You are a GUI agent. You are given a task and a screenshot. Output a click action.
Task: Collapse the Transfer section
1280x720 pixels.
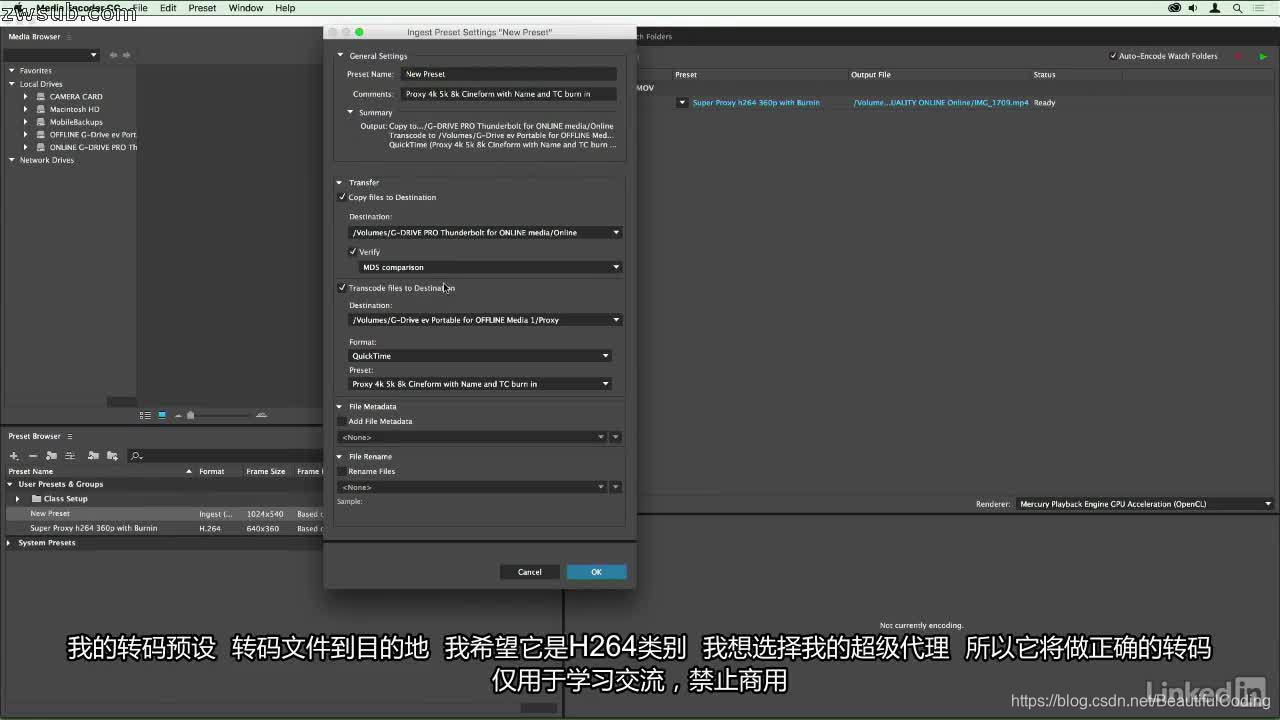click(x=340, y=182)
